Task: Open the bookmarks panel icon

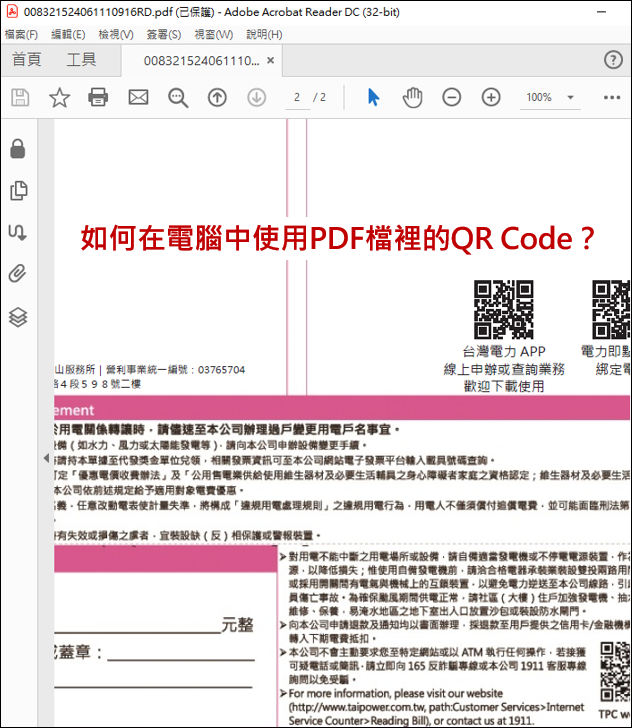Action: tap(18, 232)
